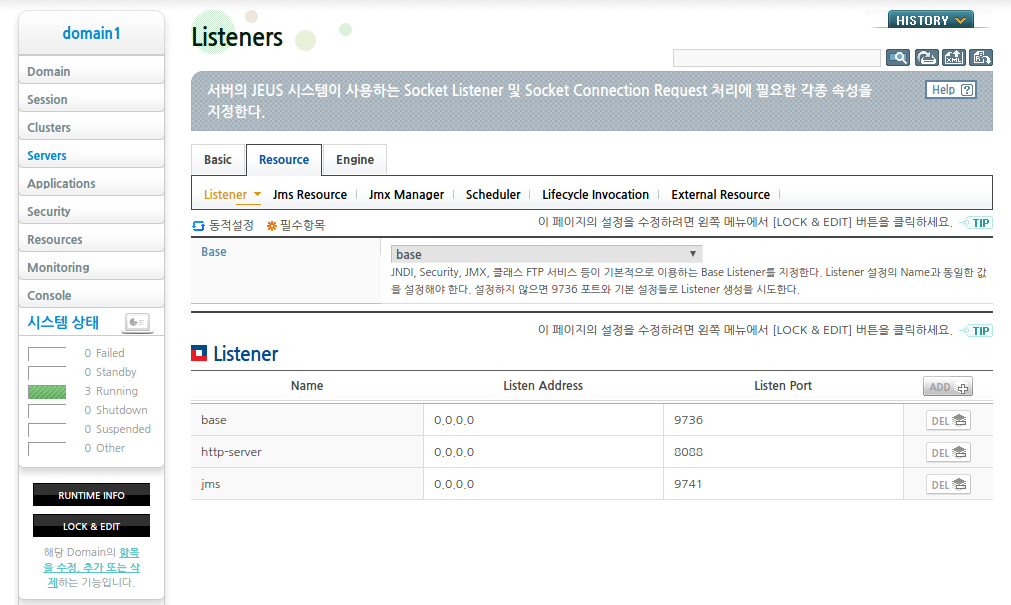
Task: Click the first TIP icon above Base
Action: [x=976, y=223]
